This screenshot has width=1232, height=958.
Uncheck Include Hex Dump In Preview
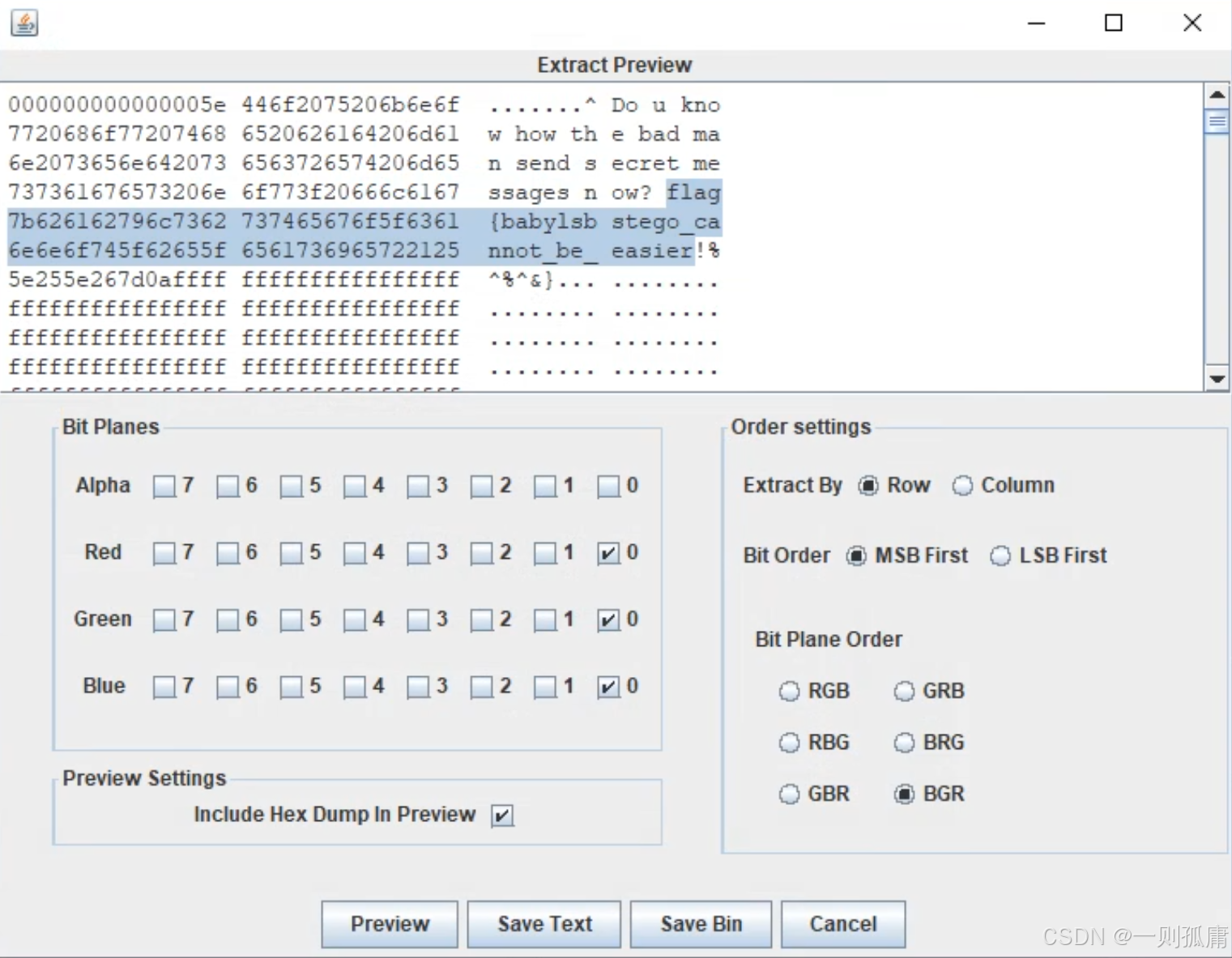[502, 815]
